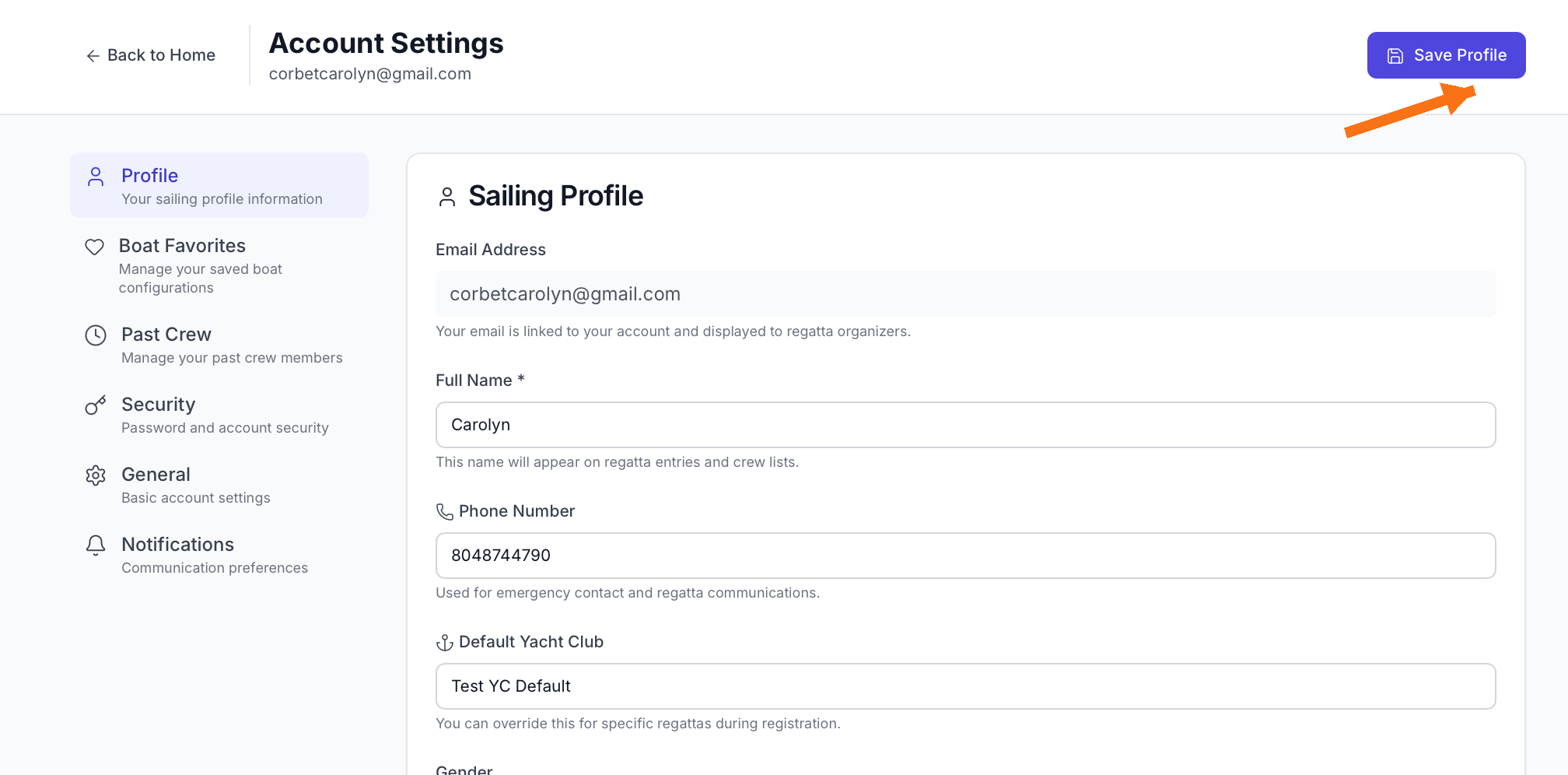This screenshot has height=775, width=1568.
Task: Click the back arrow beside Back to Home
Action: coord(93,55)
